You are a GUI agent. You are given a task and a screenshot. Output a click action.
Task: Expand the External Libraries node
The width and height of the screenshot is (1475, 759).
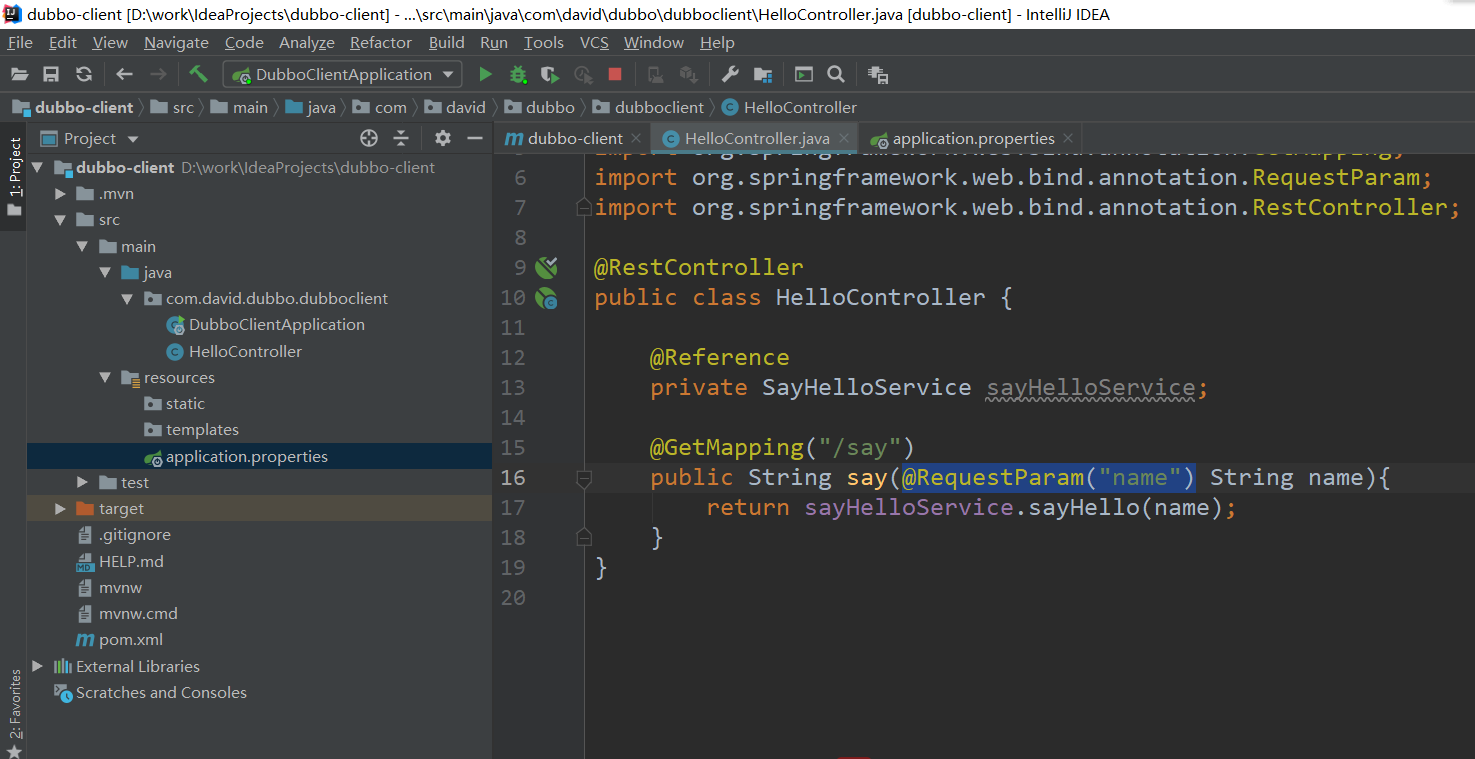pos(37,666)
